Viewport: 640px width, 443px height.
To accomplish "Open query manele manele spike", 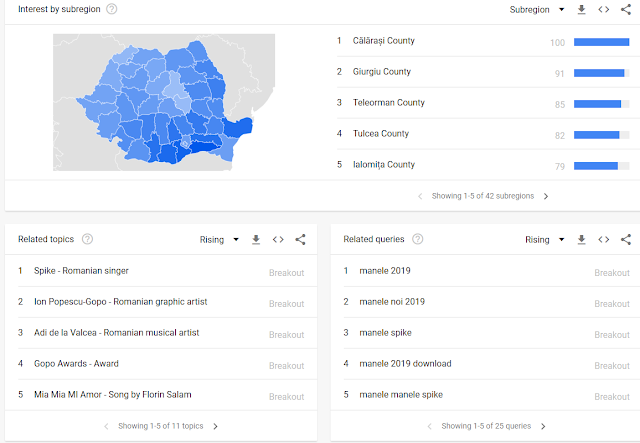I will [x=401, y=394].
